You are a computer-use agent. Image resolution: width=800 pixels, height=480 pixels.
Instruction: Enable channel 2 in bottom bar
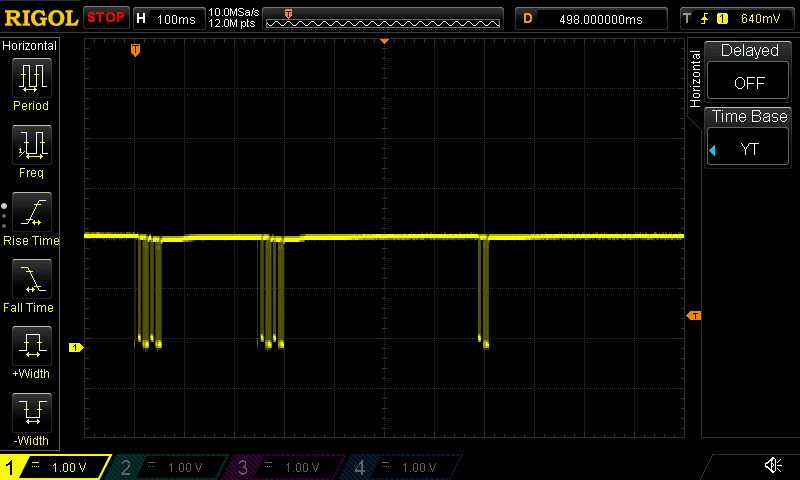point(170,467)
